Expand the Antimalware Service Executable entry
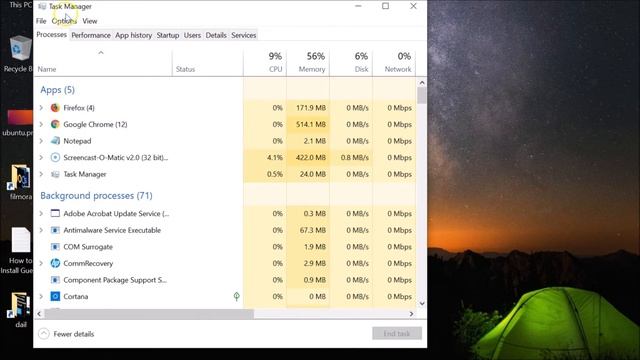 [x=41, y=230]
